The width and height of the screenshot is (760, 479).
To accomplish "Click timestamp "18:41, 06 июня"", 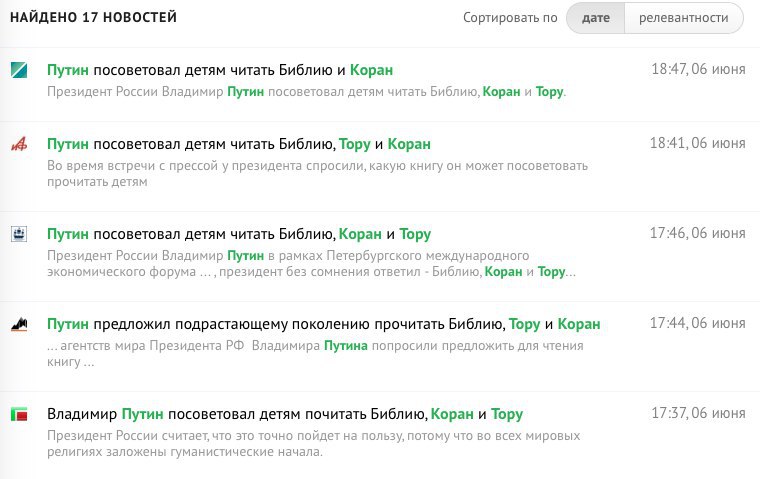I will (697, 144).
